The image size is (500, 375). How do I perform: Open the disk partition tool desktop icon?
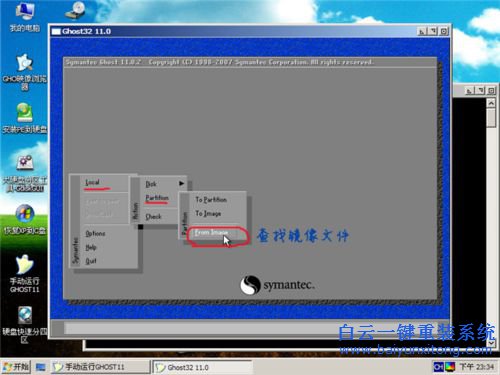click(x=24, y=173)
